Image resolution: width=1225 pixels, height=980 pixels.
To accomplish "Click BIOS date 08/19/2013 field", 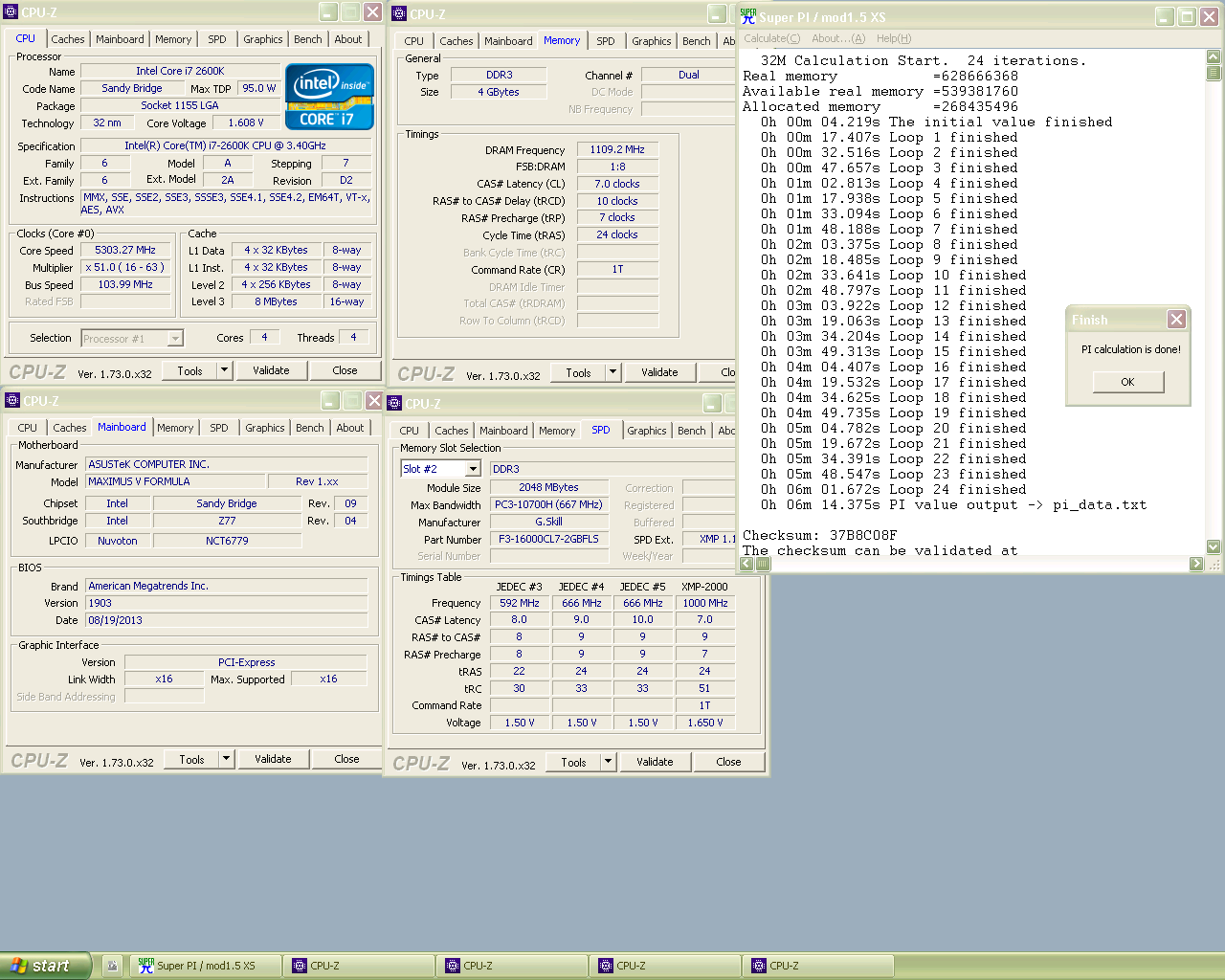I will [x=227, y=620].
